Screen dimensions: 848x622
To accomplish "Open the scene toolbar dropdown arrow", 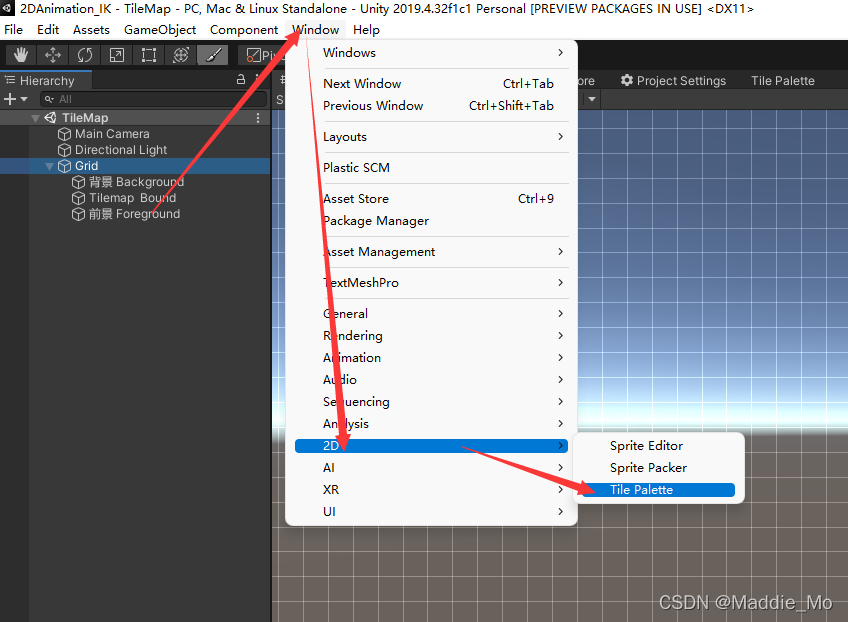I will click(x=592, y=99).
